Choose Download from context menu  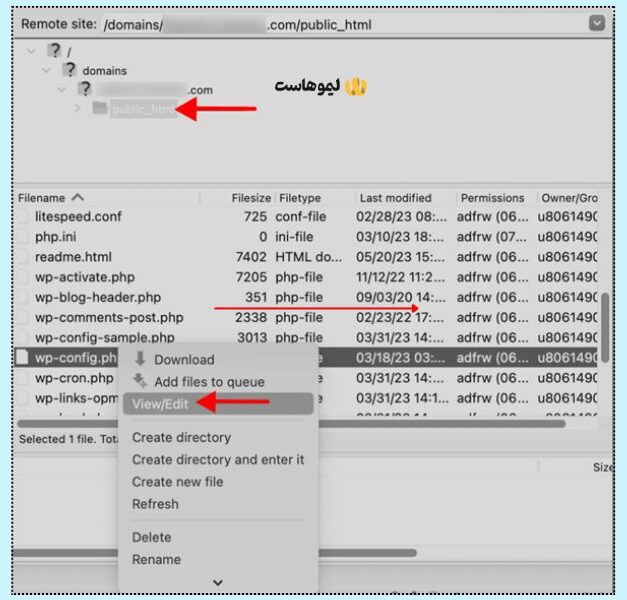coord(218,359)
